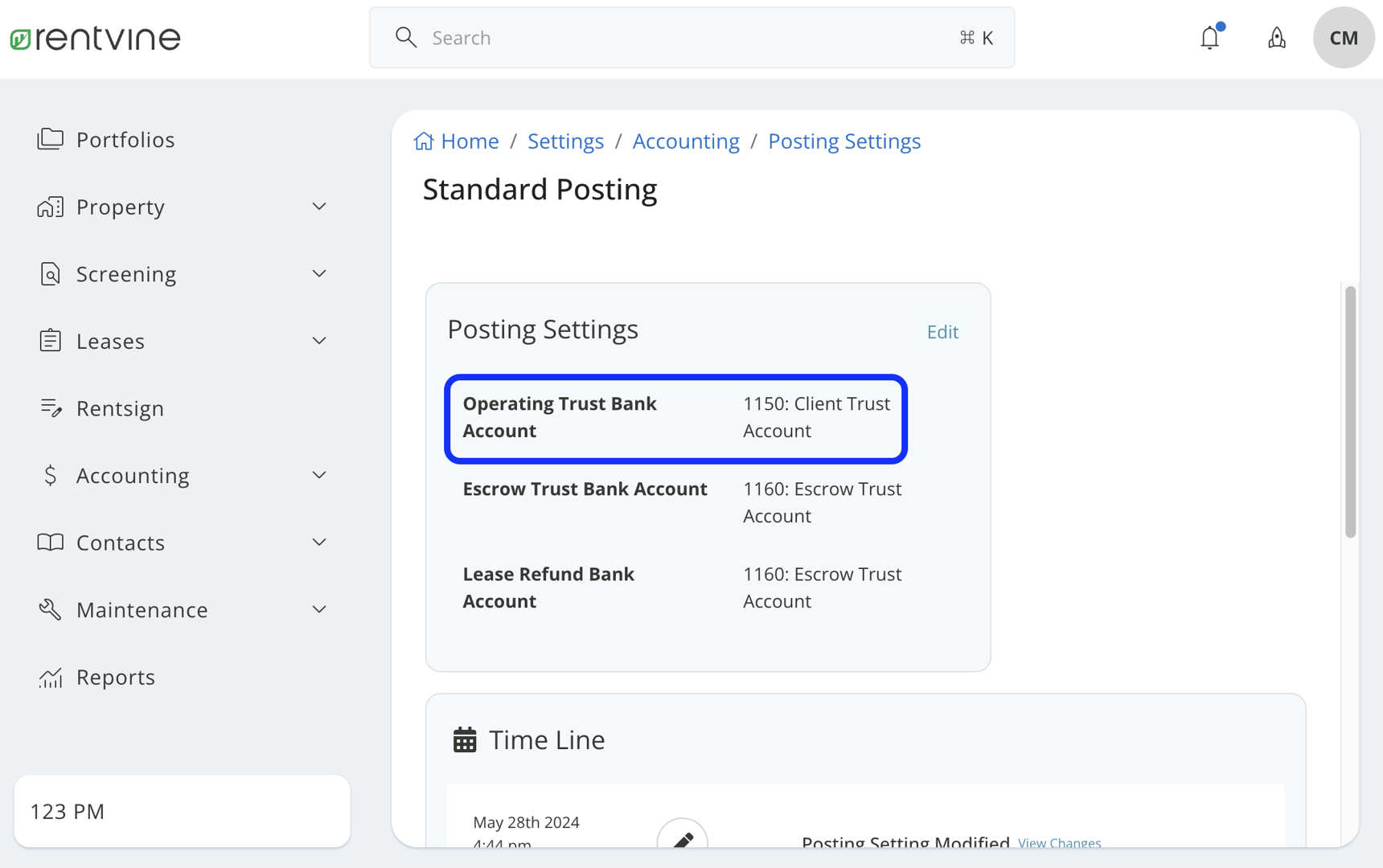This screenshot has width=1383, height=868.
Task: Expand the Accounting sidebar section
Action: point(319,475)
